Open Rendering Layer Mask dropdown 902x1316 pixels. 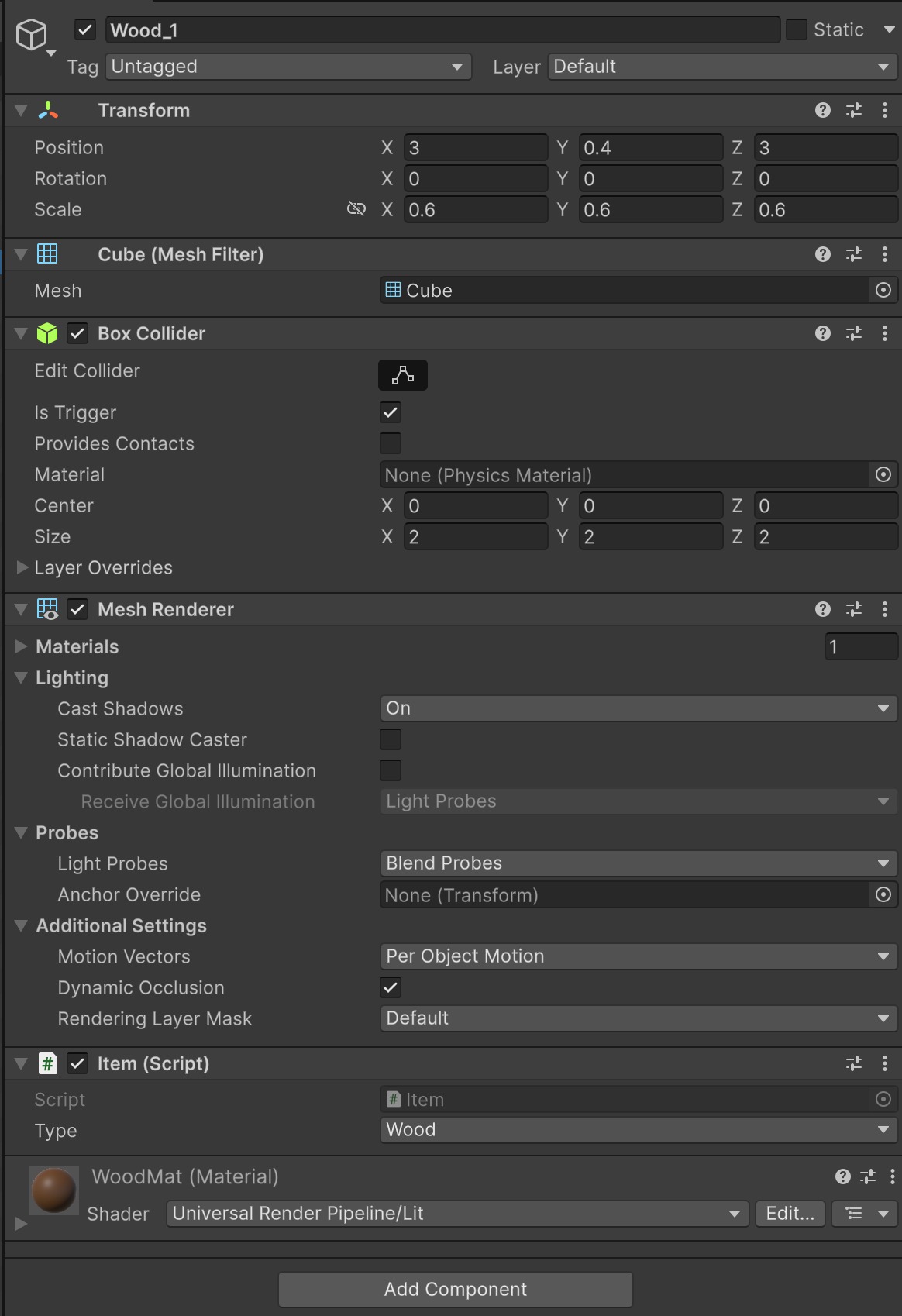click(x=639, y=1018)
